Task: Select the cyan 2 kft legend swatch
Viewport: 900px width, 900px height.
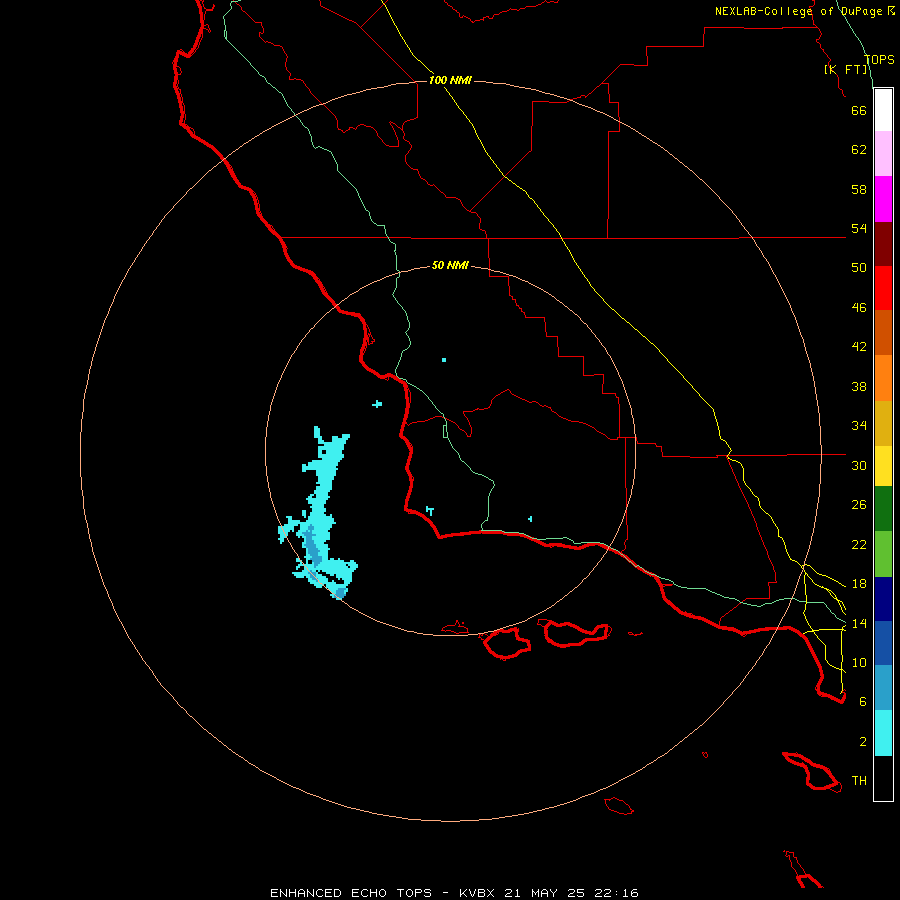Action: [x=883, y=733]
